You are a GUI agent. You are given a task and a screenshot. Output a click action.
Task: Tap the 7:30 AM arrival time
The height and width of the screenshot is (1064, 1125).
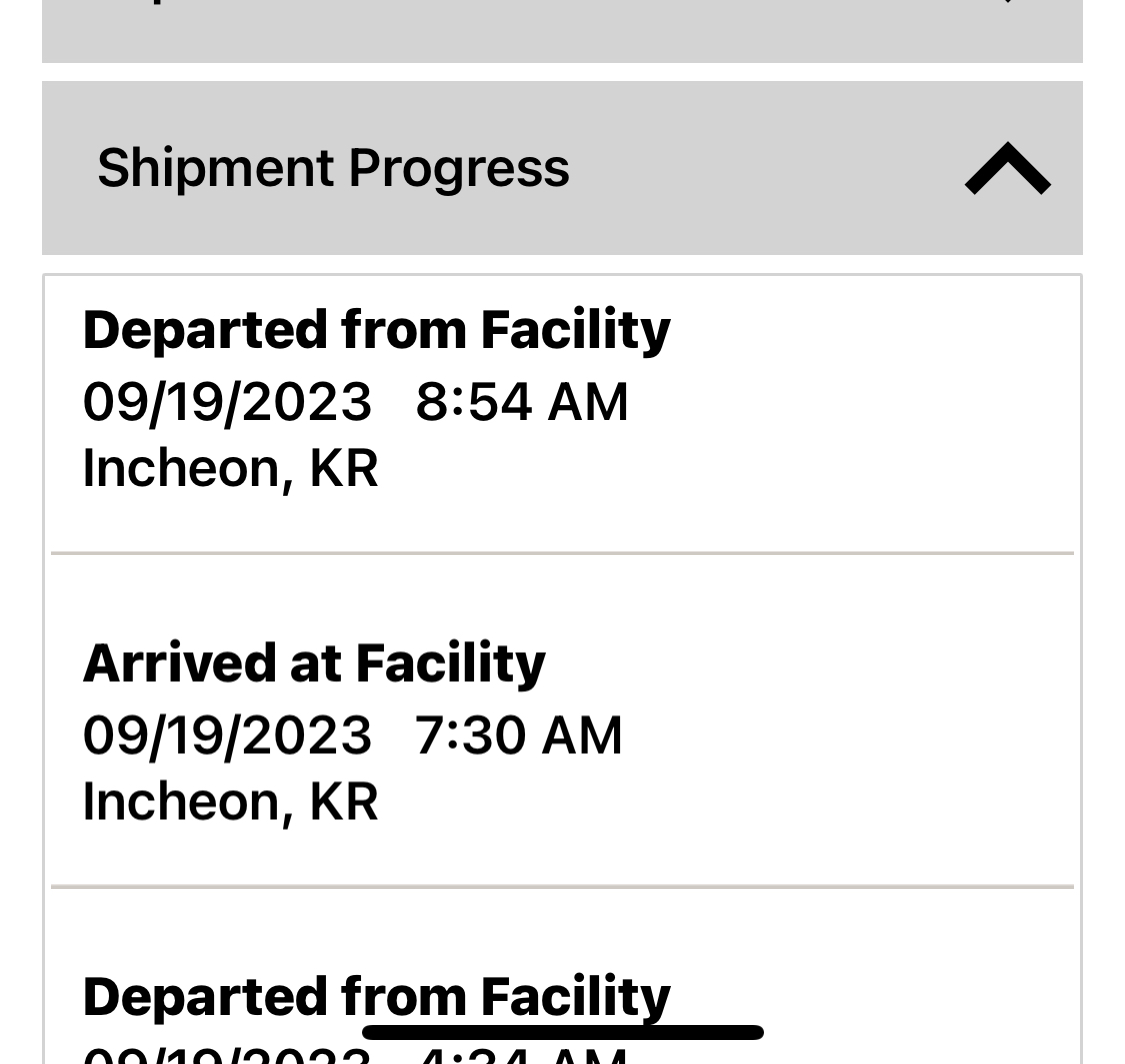518,735
